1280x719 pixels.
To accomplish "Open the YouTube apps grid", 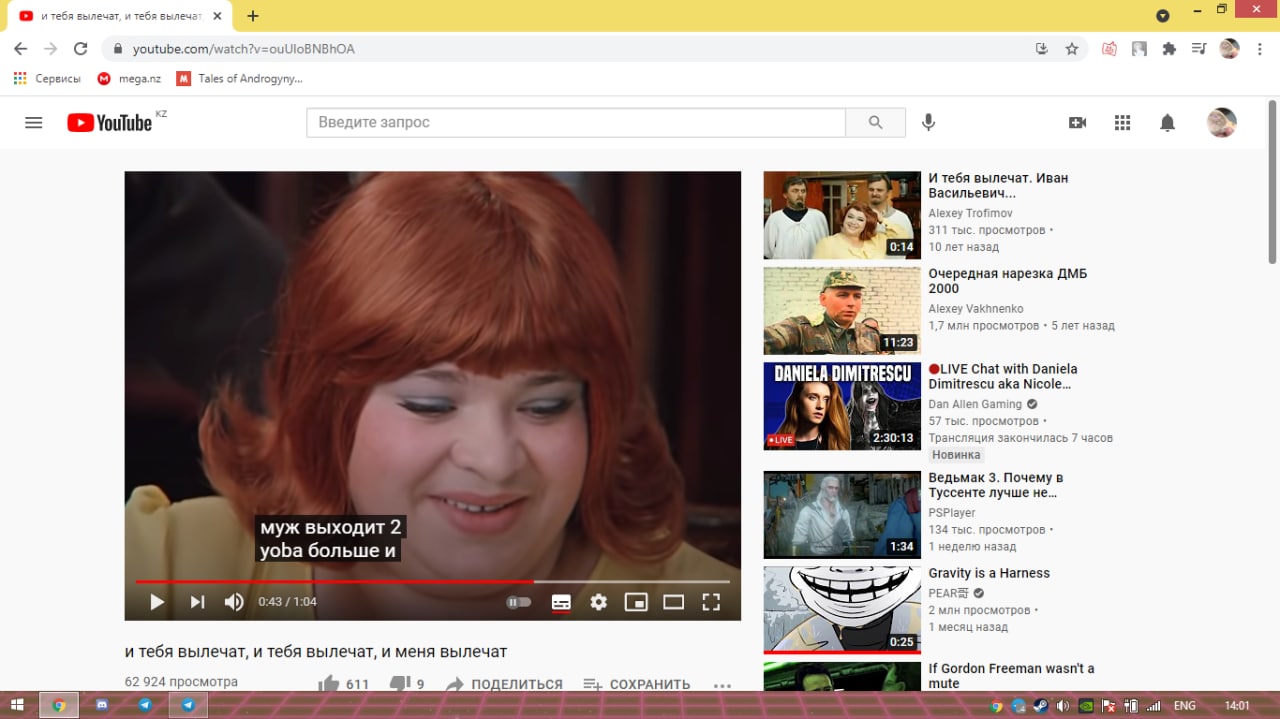I will point(1122,122).
